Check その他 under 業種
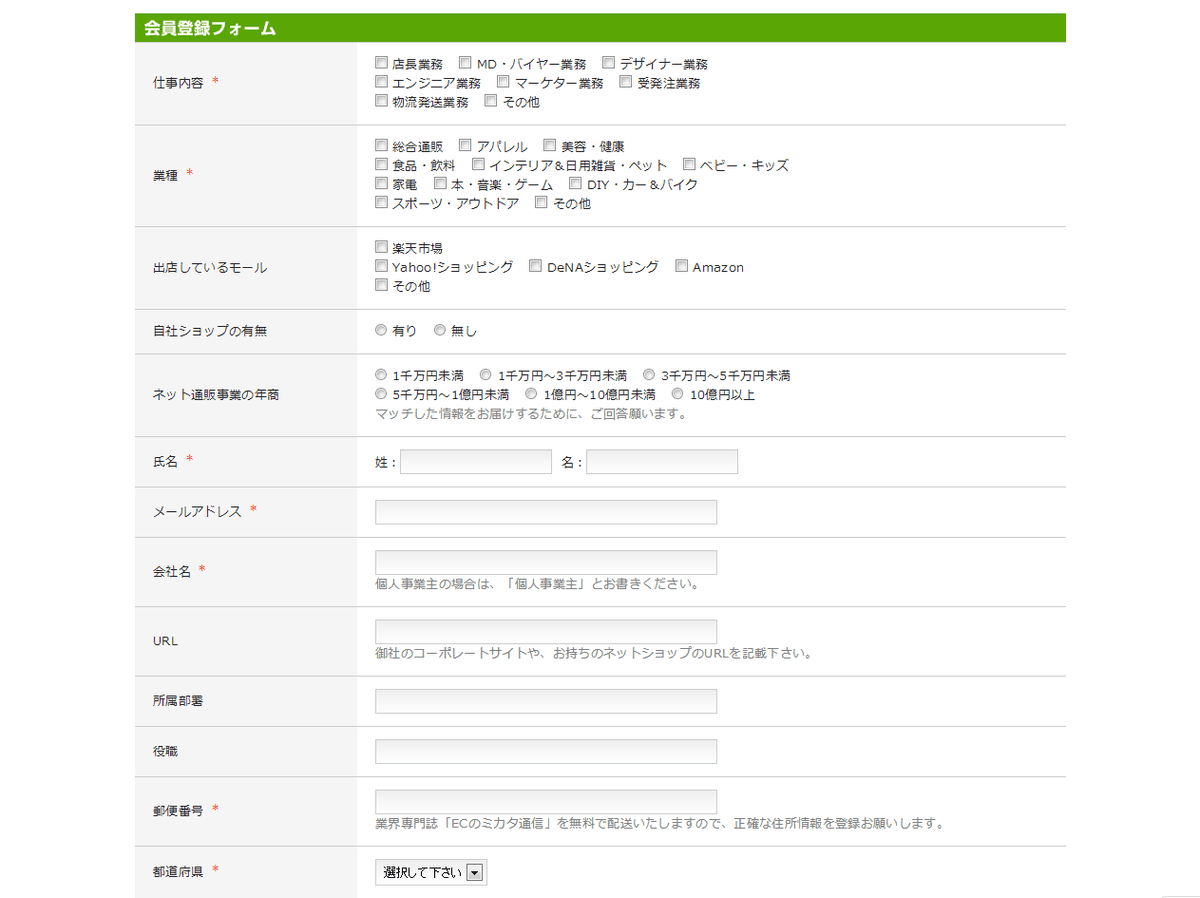1200x898 pixels. click(x=541, y=203)
